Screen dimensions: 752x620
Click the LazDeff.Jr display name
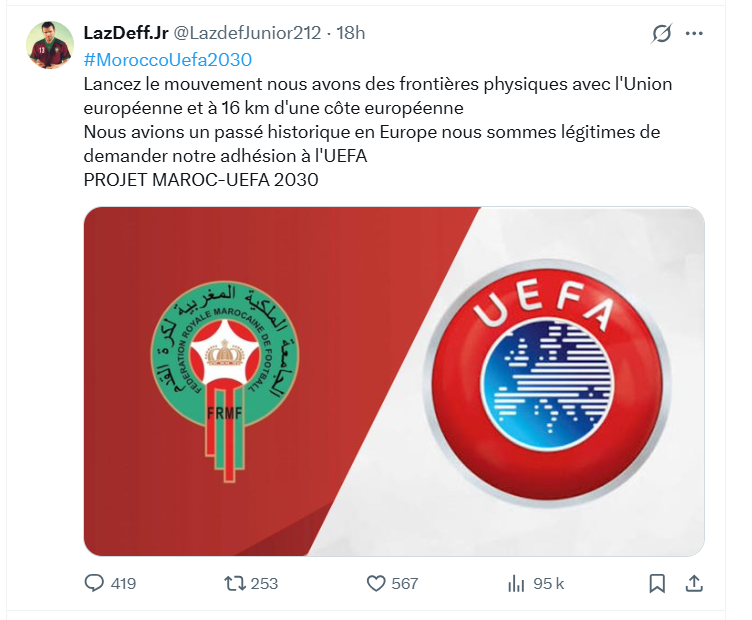[126, 33]
